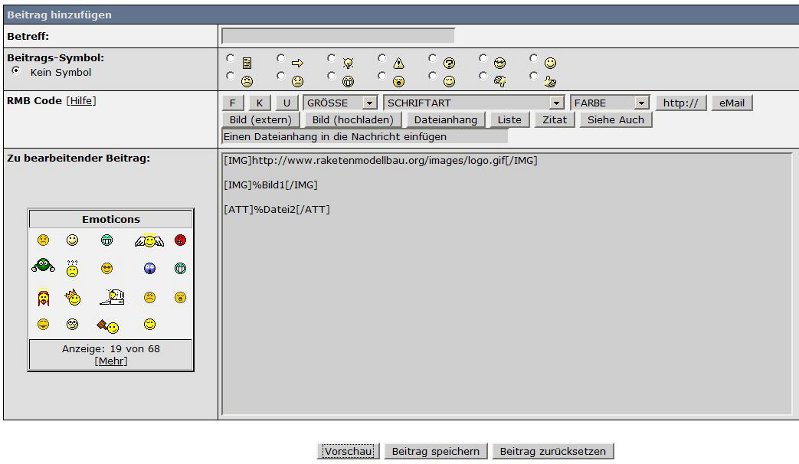Choose the warning triangle post symbol
799x464 pixels.
point(383,60)
